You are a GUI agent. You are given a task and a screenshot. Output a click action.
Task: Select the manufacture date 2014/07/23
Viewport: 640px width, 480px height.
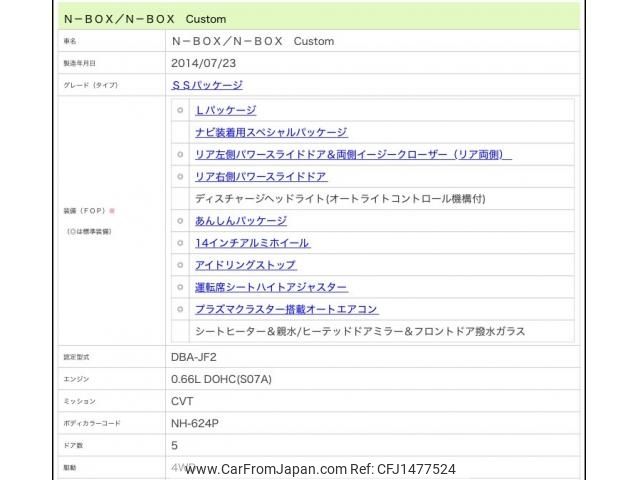click(x=203, y=63)
